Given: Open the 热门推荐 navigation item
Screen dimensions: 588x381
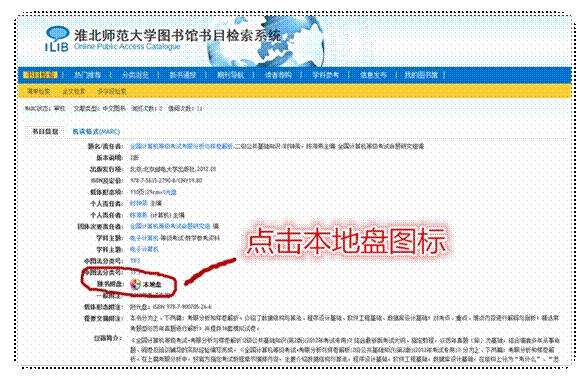Looking at the screenshot, I should [87, 75].
